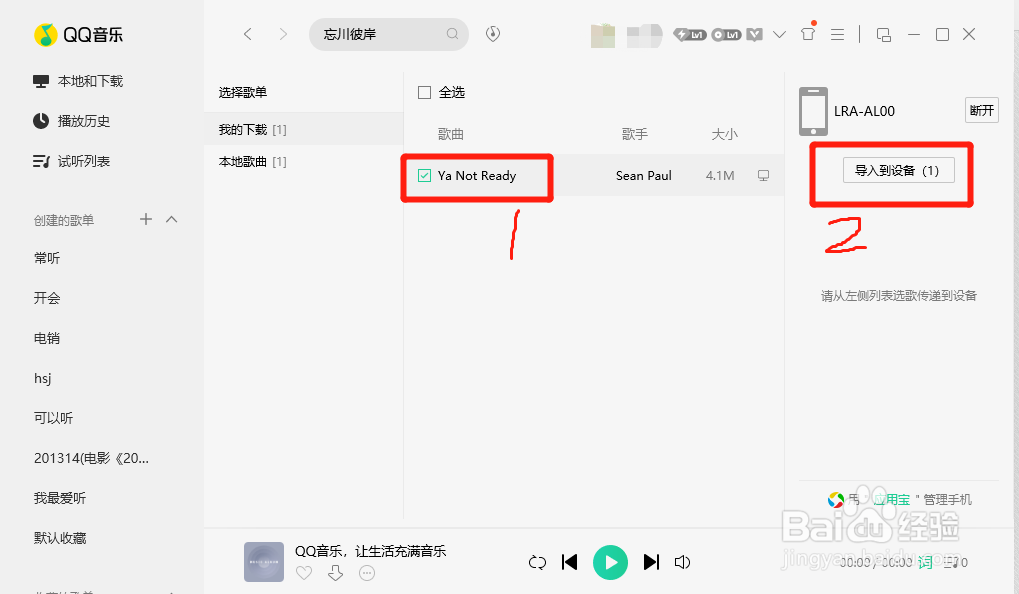Image resolution: width=1019 pixels, height=594 pixels.
Task: Click the 本地和下载 sidebar icon
Action: (40, 80)
